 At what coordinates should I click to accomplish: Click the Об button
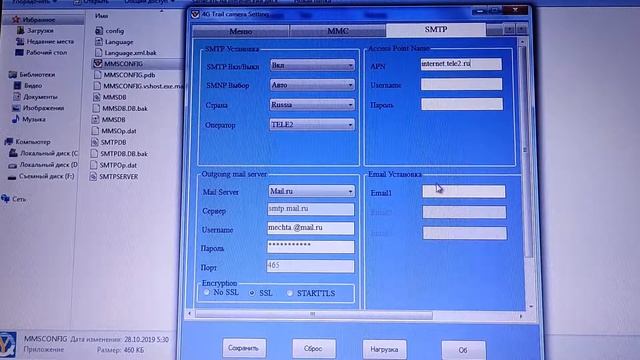tap(463, 351)
